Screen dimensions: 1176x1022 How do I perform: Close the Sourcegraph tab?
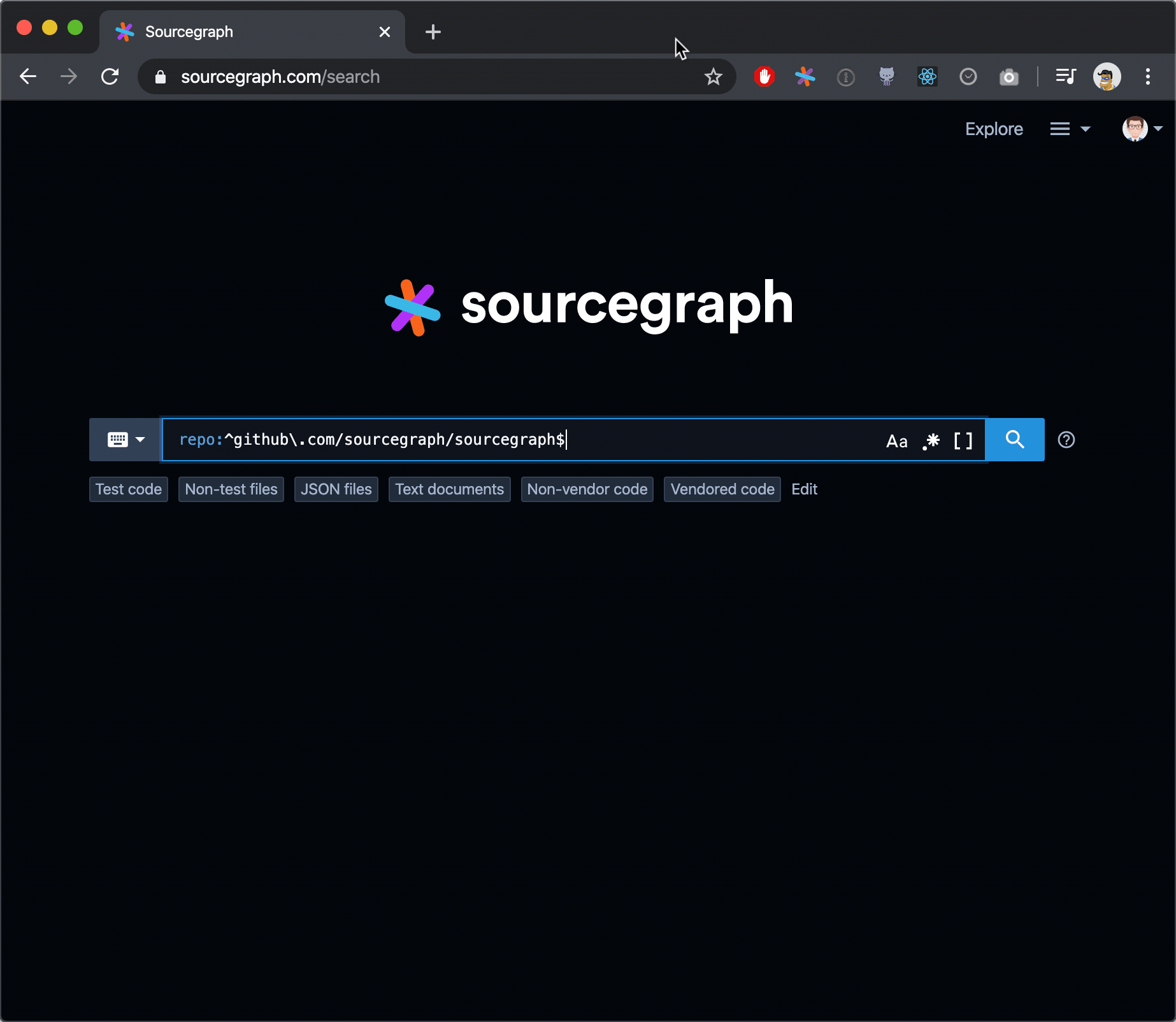pos(385,32)
